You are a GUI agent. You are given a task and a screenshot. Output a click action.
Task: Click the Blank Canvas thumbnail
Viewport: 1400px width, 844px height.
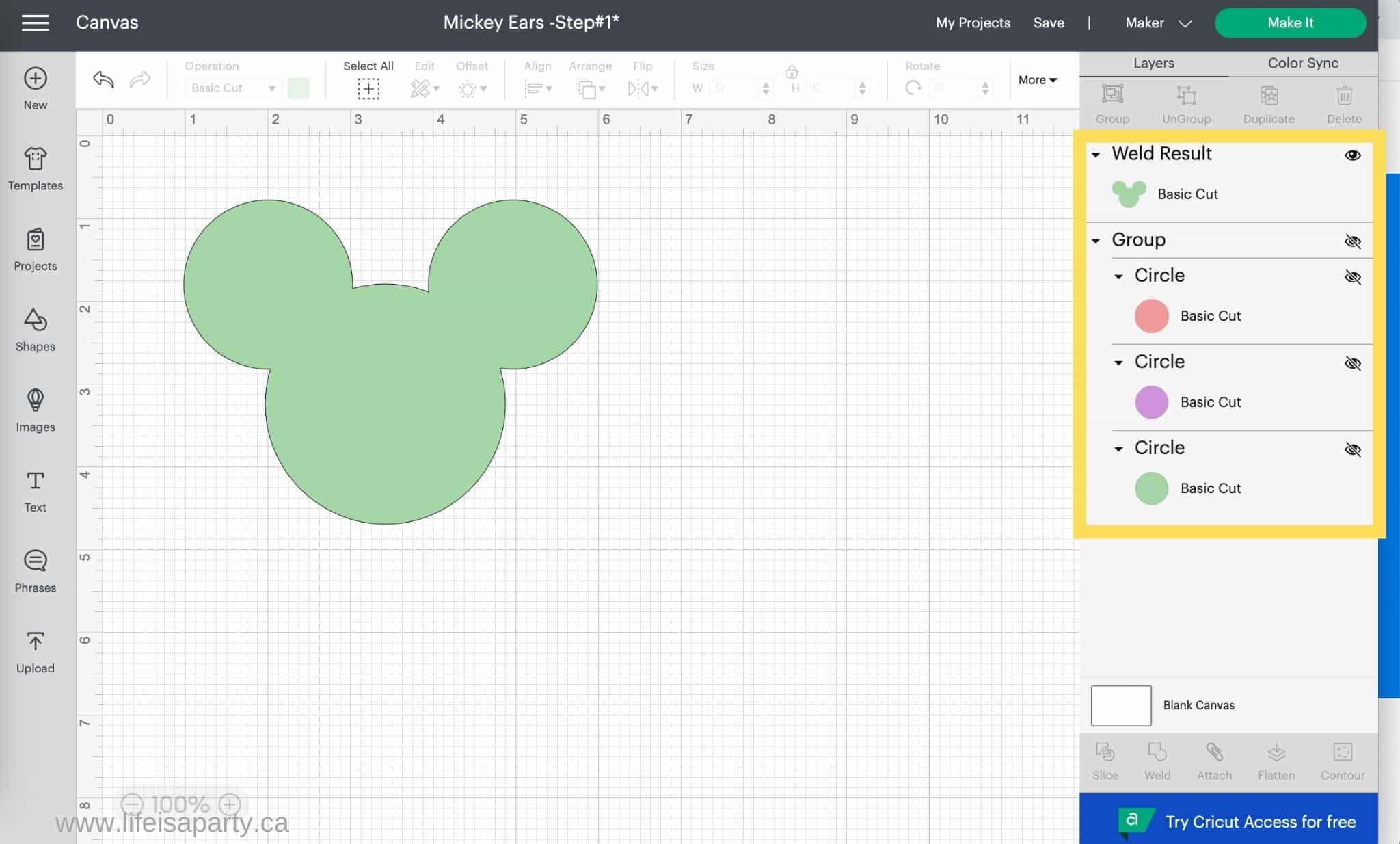pyautogui.click(x=1120, y=705)
